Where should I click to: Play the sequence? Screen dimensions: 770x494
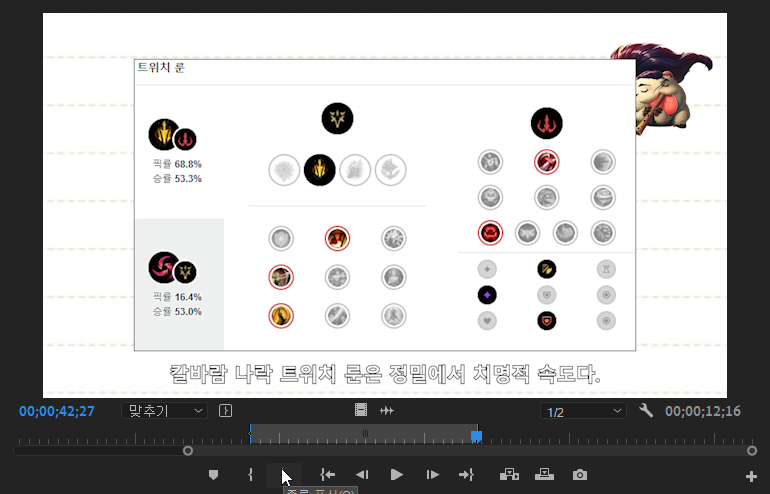(x=397, y=475)
